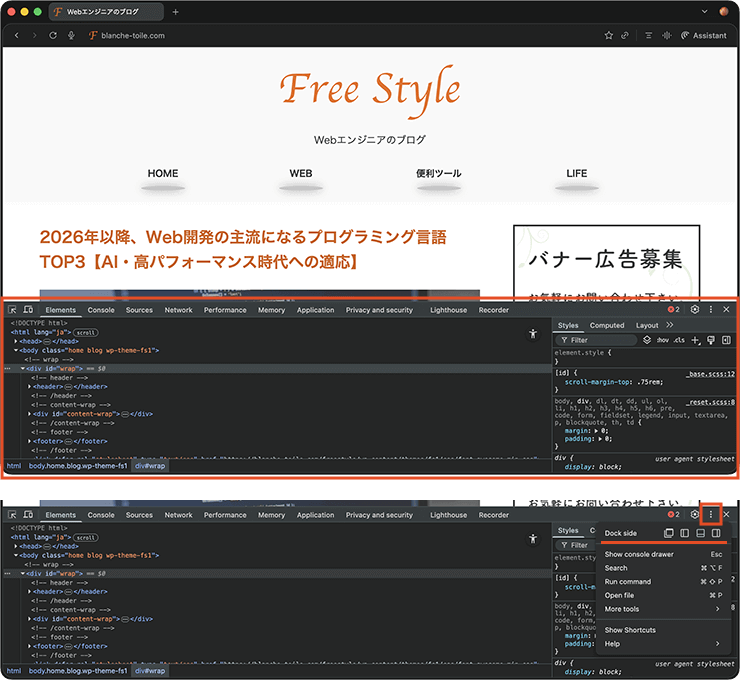Open the 便利ツール navigation link
Screen dimensions: 740x680
coord(438,173)
